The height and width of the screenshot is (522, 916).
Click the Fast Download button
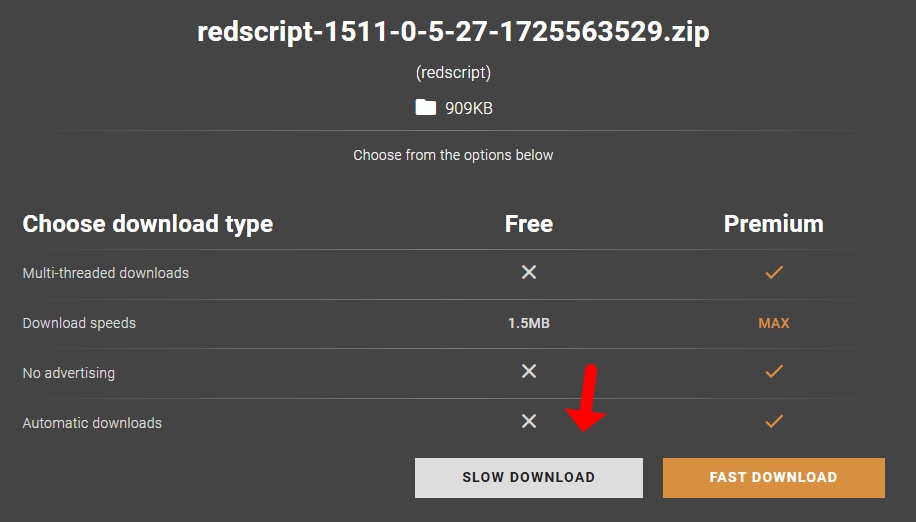pos(773,478)
